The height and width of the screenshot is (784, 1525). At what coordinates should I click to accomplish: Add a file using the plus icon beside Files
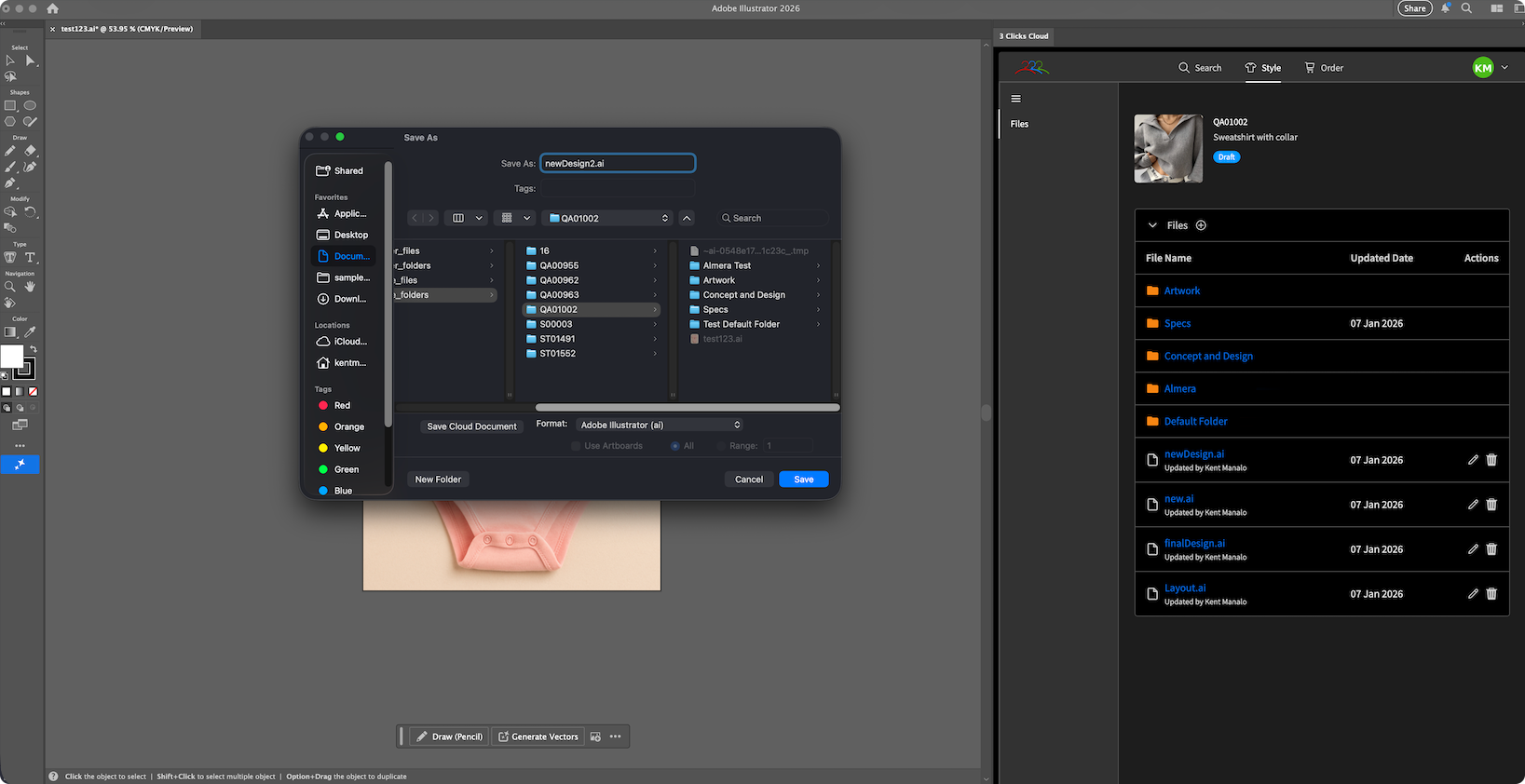1201,225
